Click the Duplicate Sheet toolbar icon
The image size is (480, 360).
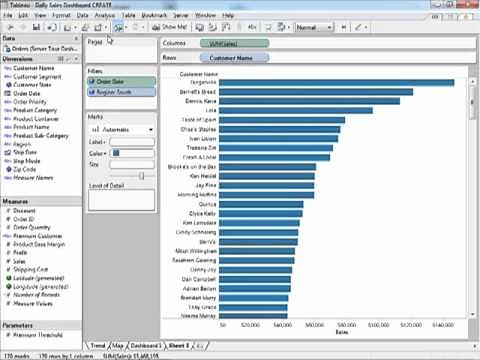click(x=85, y=28)
